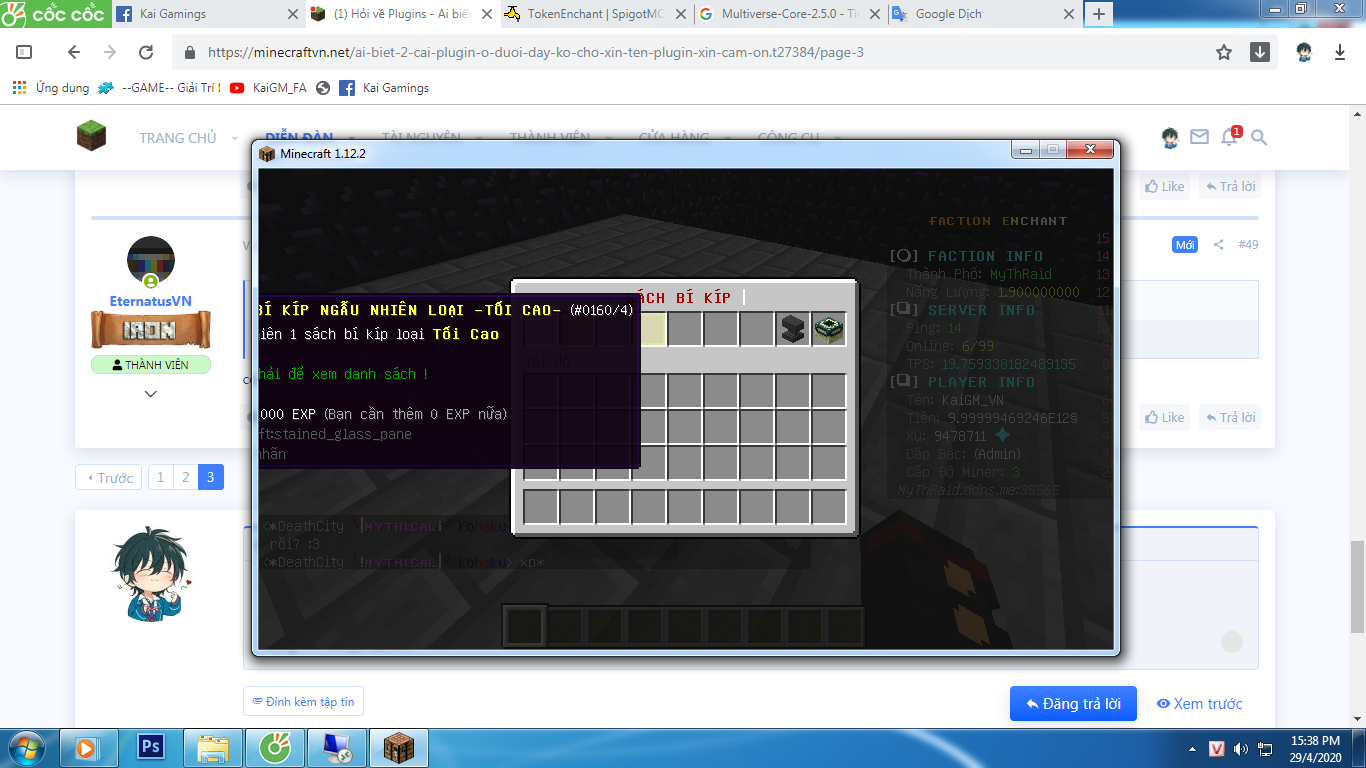Select the Hỏi về Plugins browser tab
1366x768 pixels.
pos(401,14)
